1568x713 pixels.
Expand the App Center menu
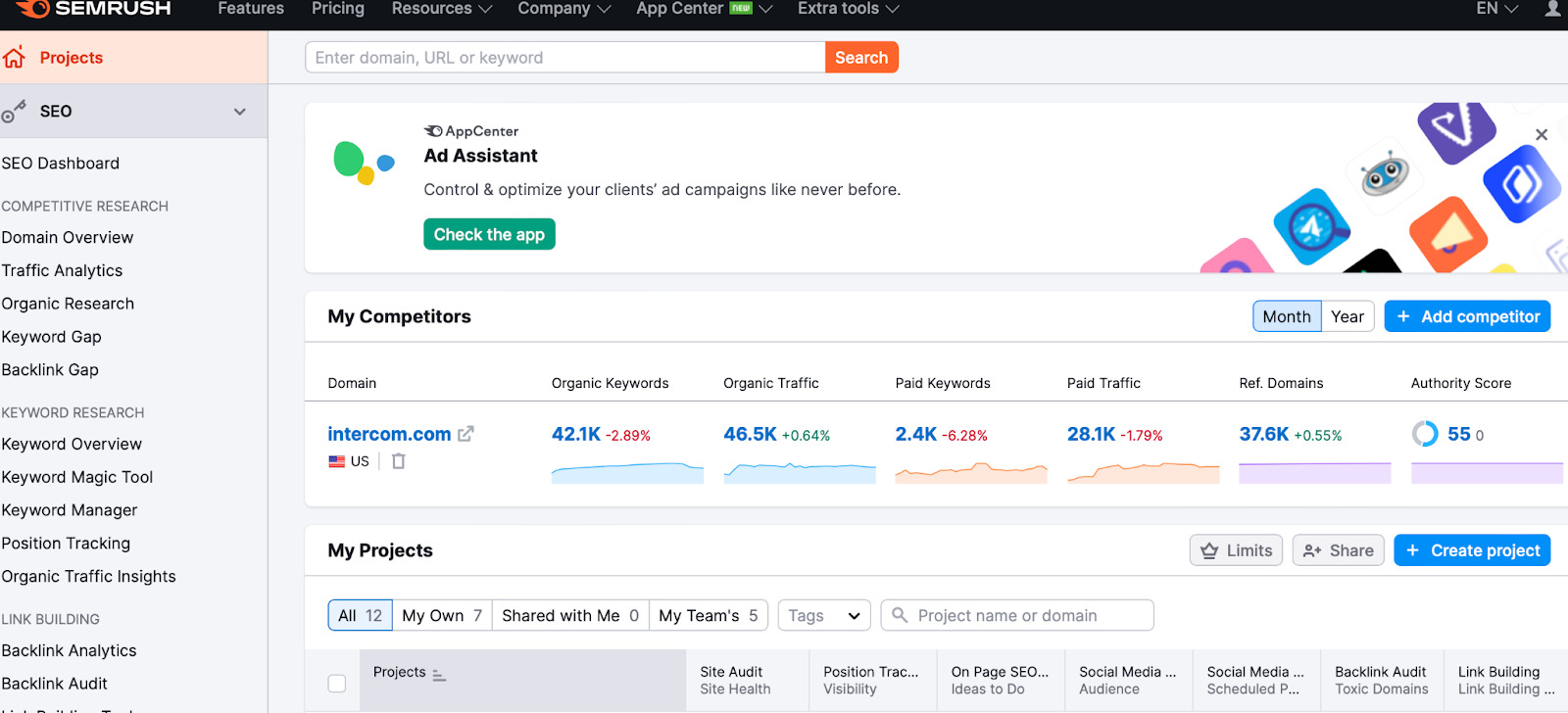(704, 9)
